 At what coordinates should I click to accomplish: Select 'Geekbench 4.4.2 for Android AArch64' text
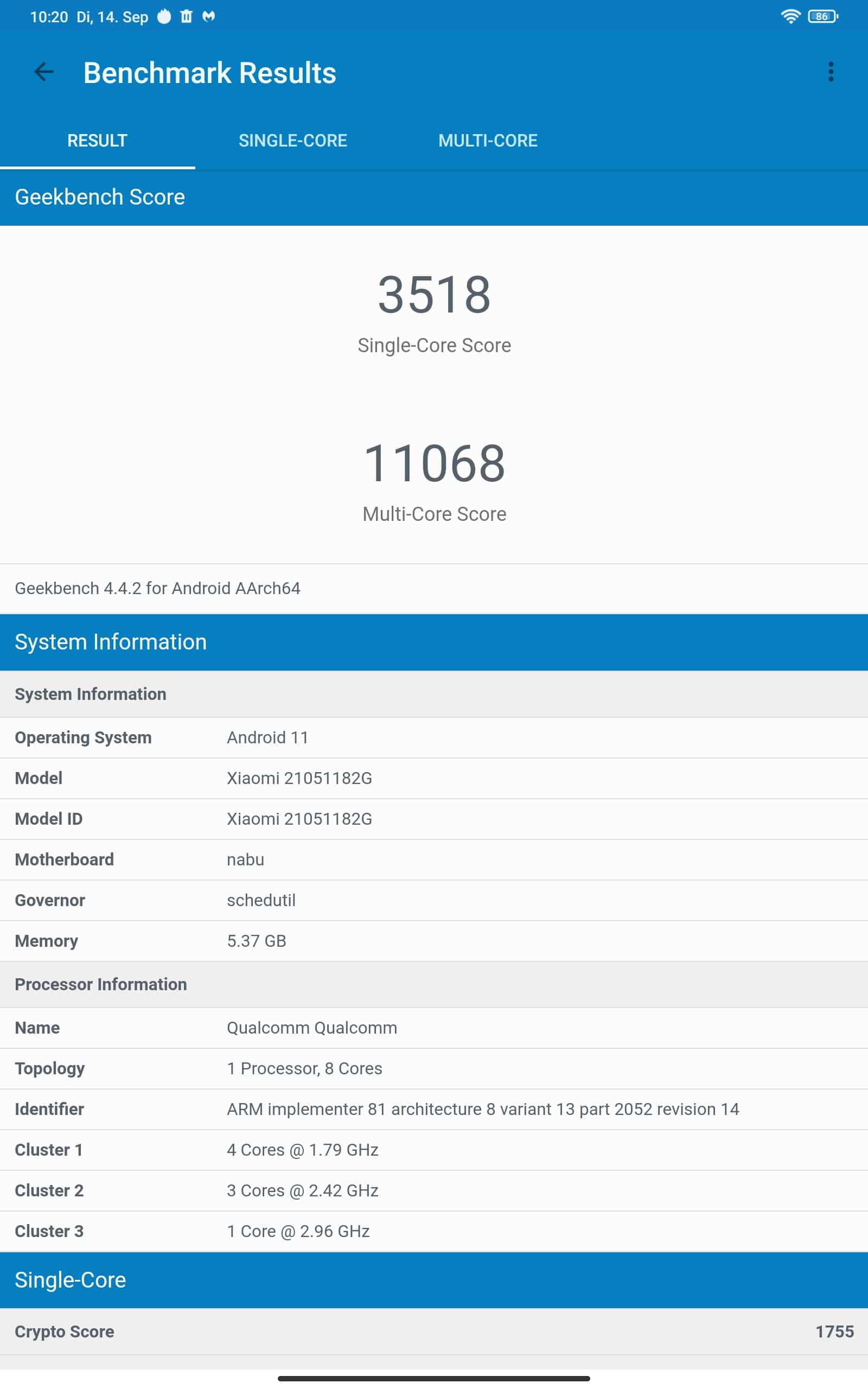pyautogui.click(x=157, y=588)
